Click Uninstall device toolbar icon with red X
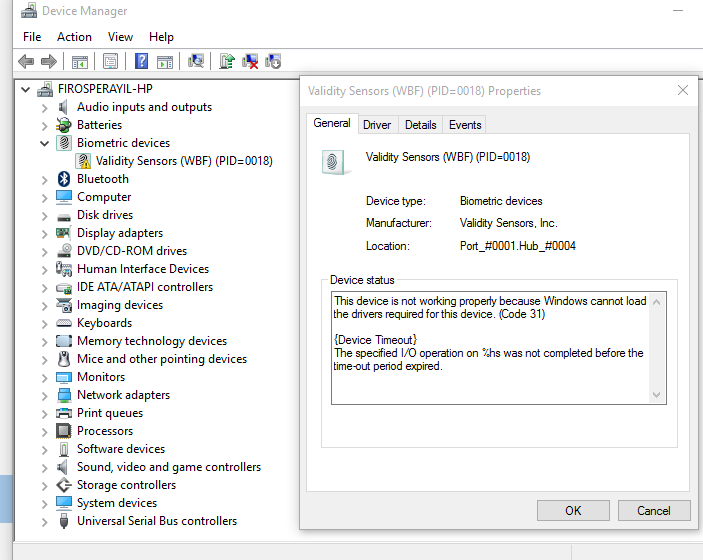 point(250,61)
